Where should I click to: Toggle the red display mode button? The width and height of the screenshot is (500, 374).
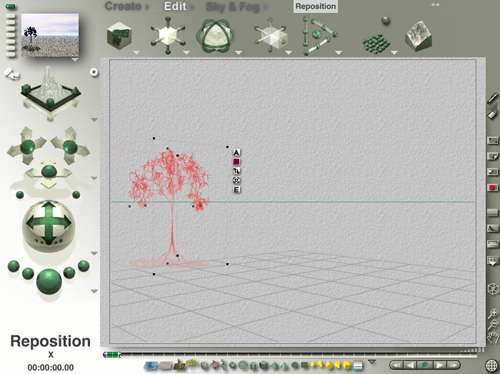tap(492, 188)
